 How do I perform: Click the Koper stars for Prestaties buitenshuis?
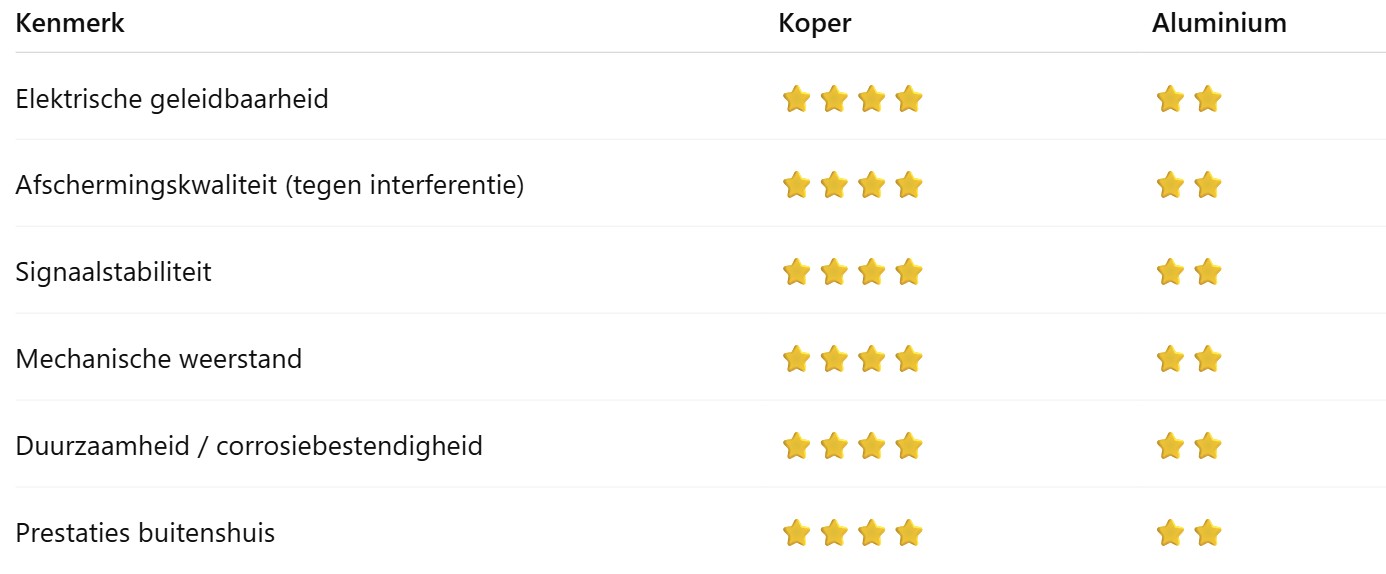click(x=852, y=533)
